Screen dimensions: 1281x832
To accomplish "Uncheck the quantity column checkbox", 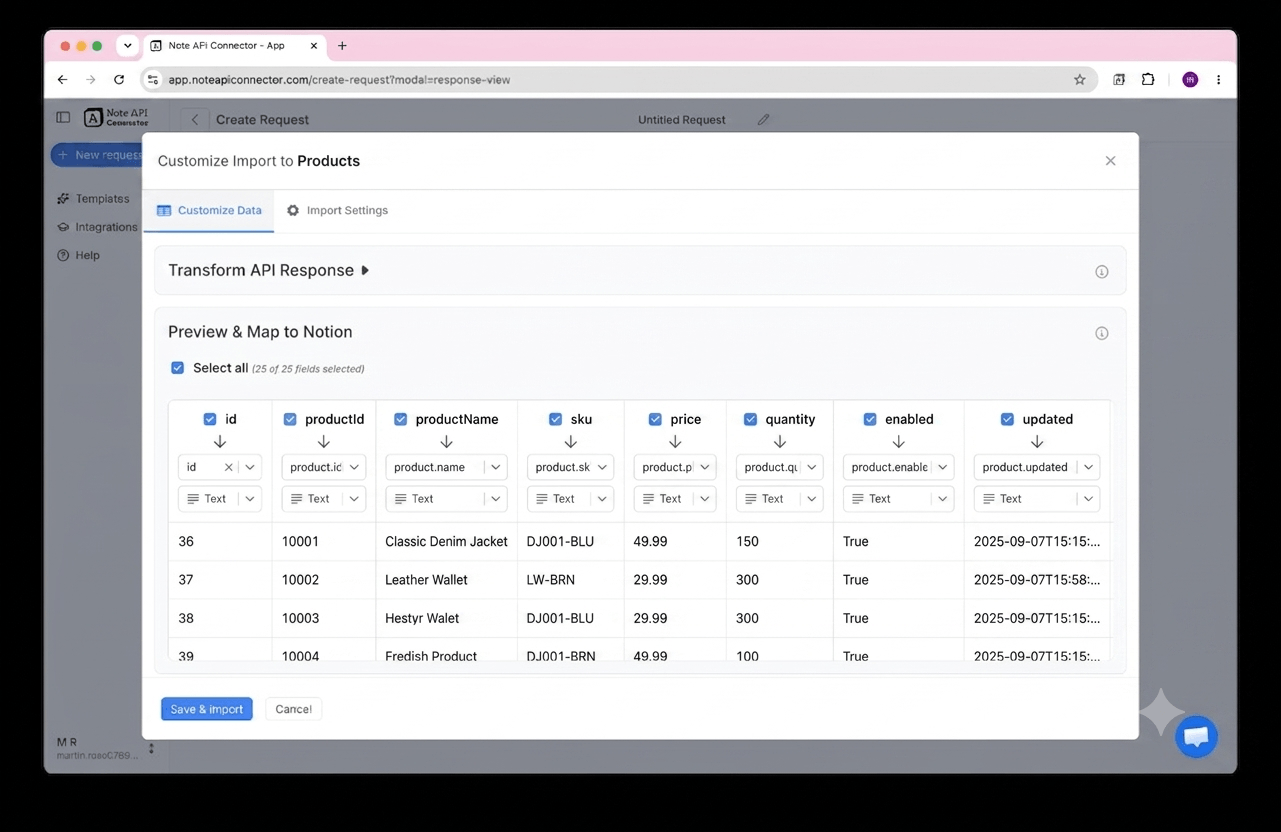I will pyautogui.click(x=750, y=419).
